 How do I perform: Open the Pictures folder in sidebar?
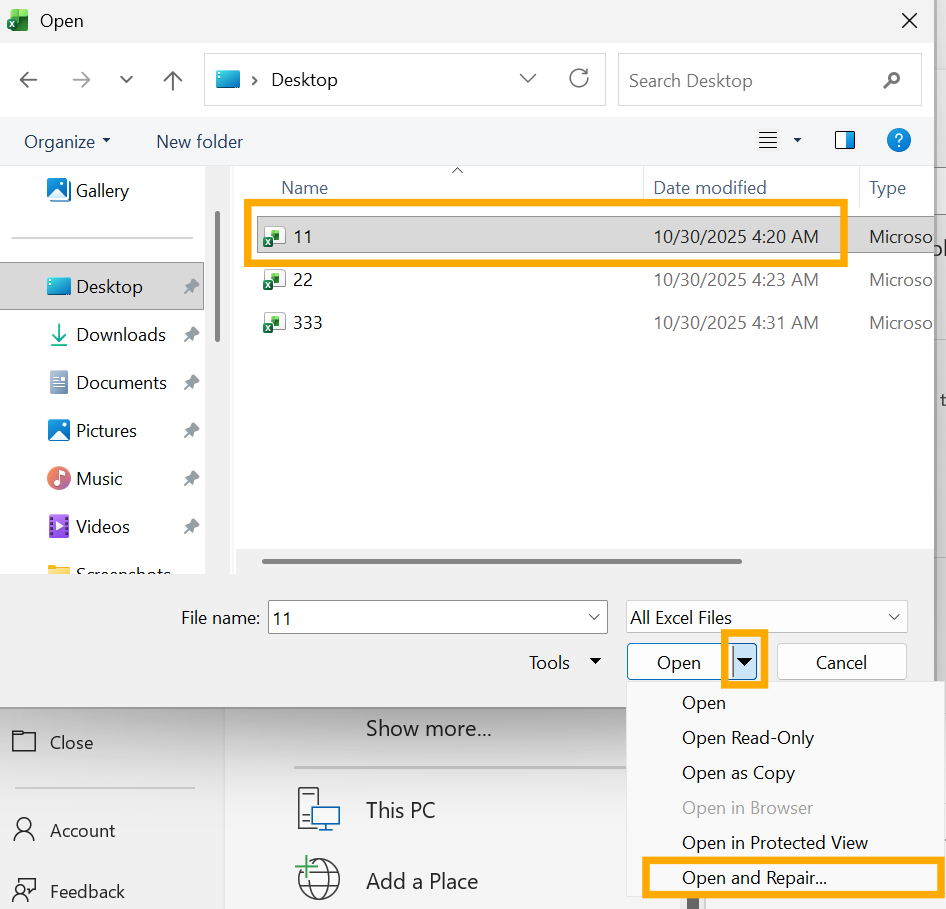tap(107, 430)
